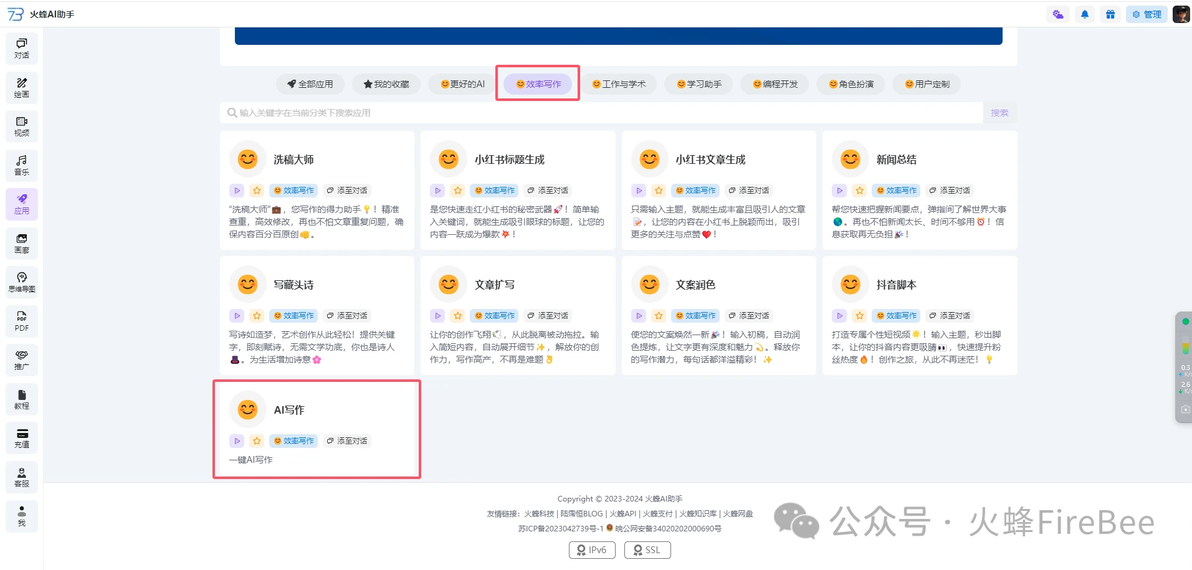
Task: Add AI写作 to conversation via 添至对话
Action: [x=346, y=441]
